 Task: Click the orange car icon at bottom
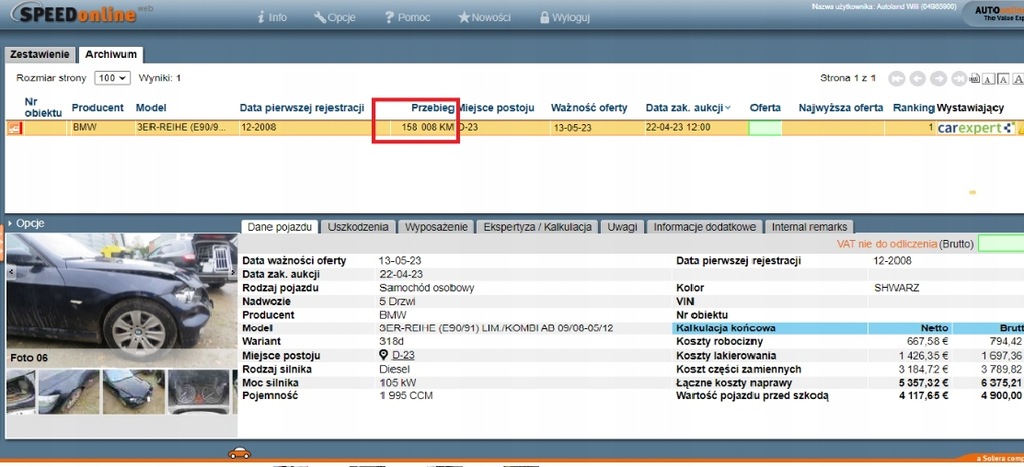(239, 453)
